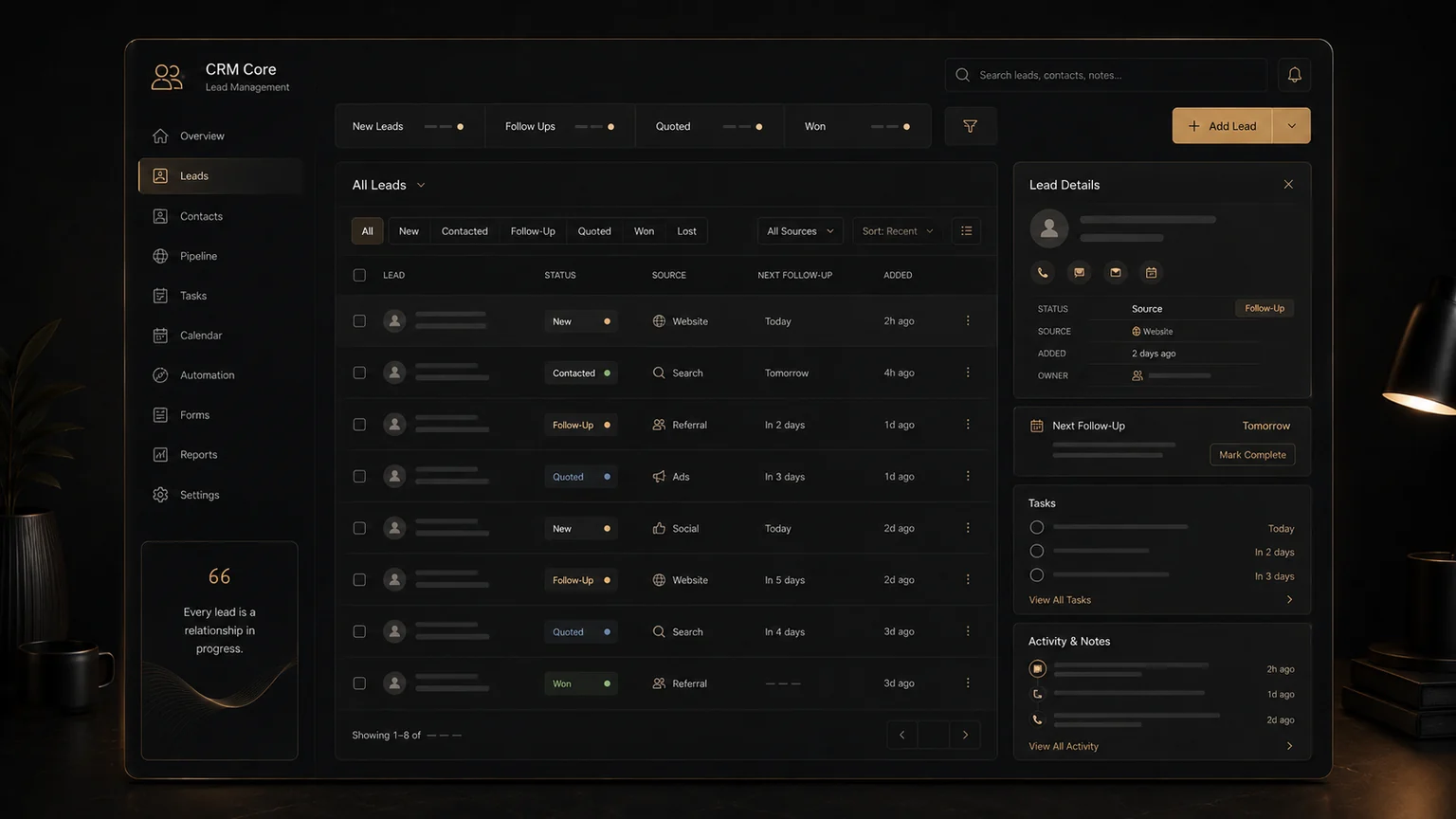
Task: Open the notifications bell
Action: click(1294, 75)
